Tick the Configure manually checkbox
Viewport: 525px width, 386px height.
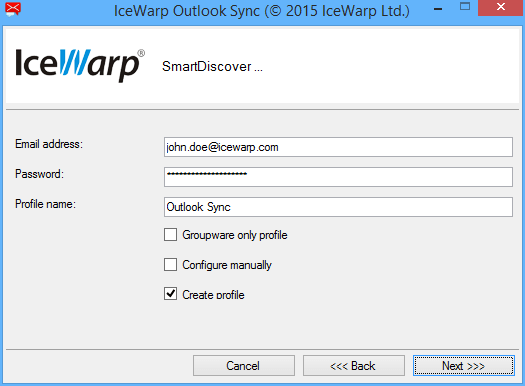click(170, 264)
